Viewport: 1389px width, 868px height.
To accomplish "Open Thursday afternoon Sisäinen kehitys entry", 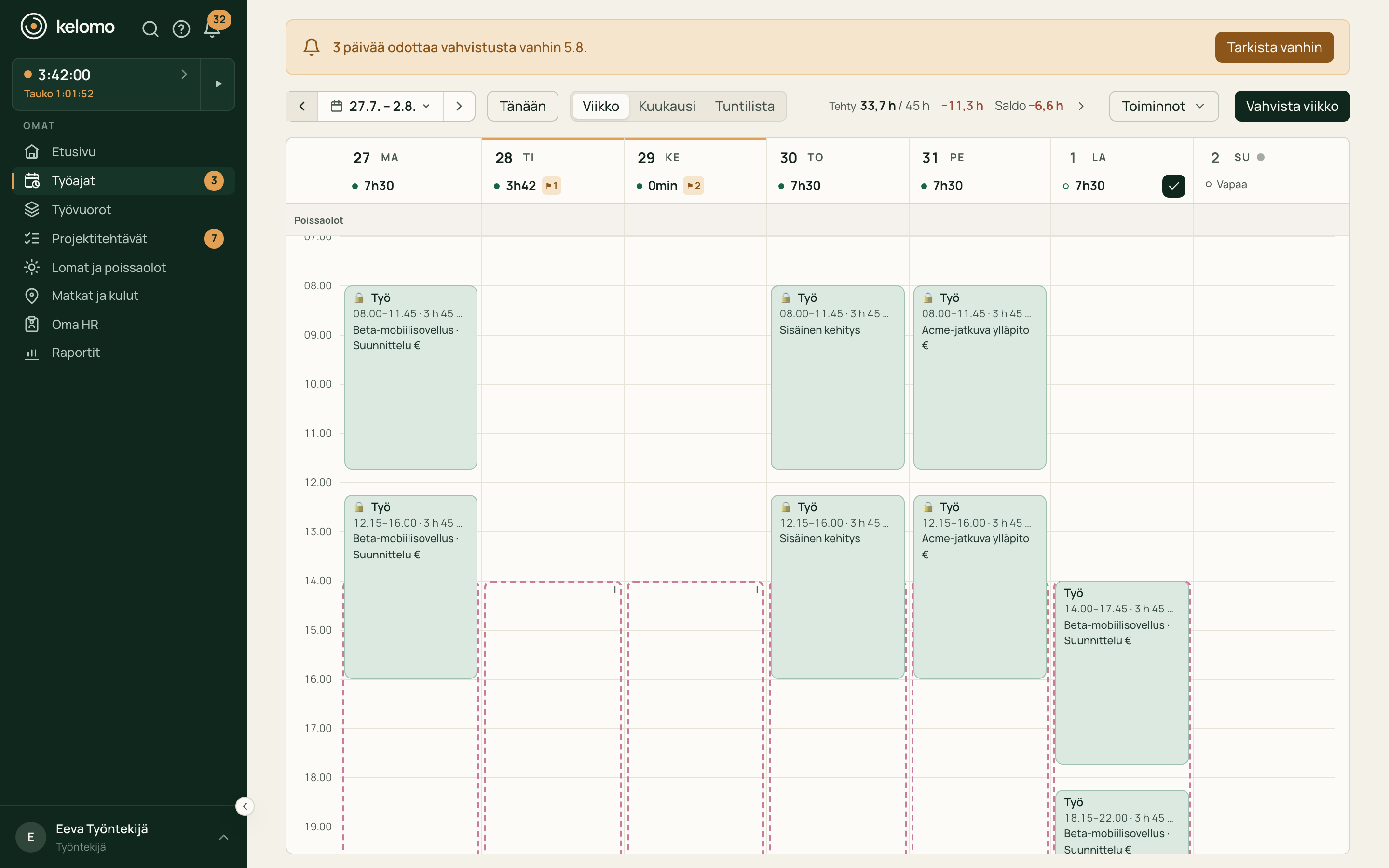I will [837, 587].
